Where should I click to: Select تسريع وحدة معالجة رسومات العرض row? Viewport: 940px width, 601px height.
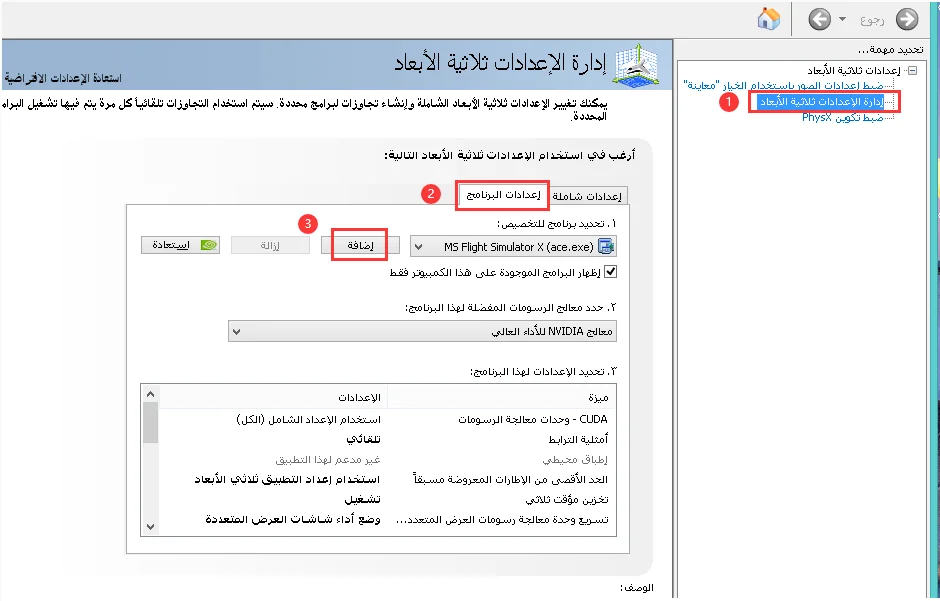[x=387, y=520]
